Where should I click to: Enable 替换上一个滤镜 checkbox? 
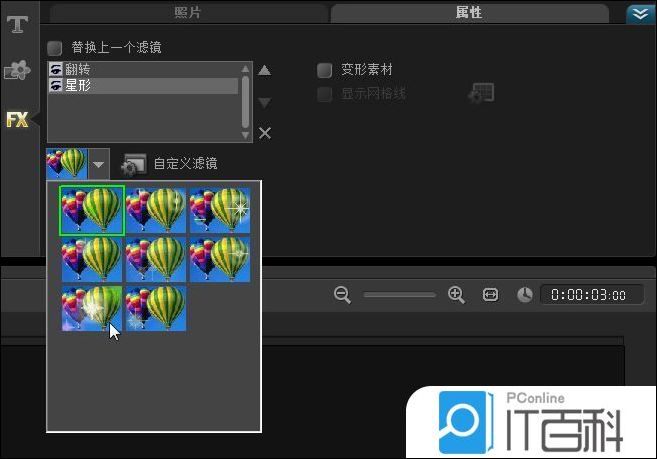pos(54,48)
